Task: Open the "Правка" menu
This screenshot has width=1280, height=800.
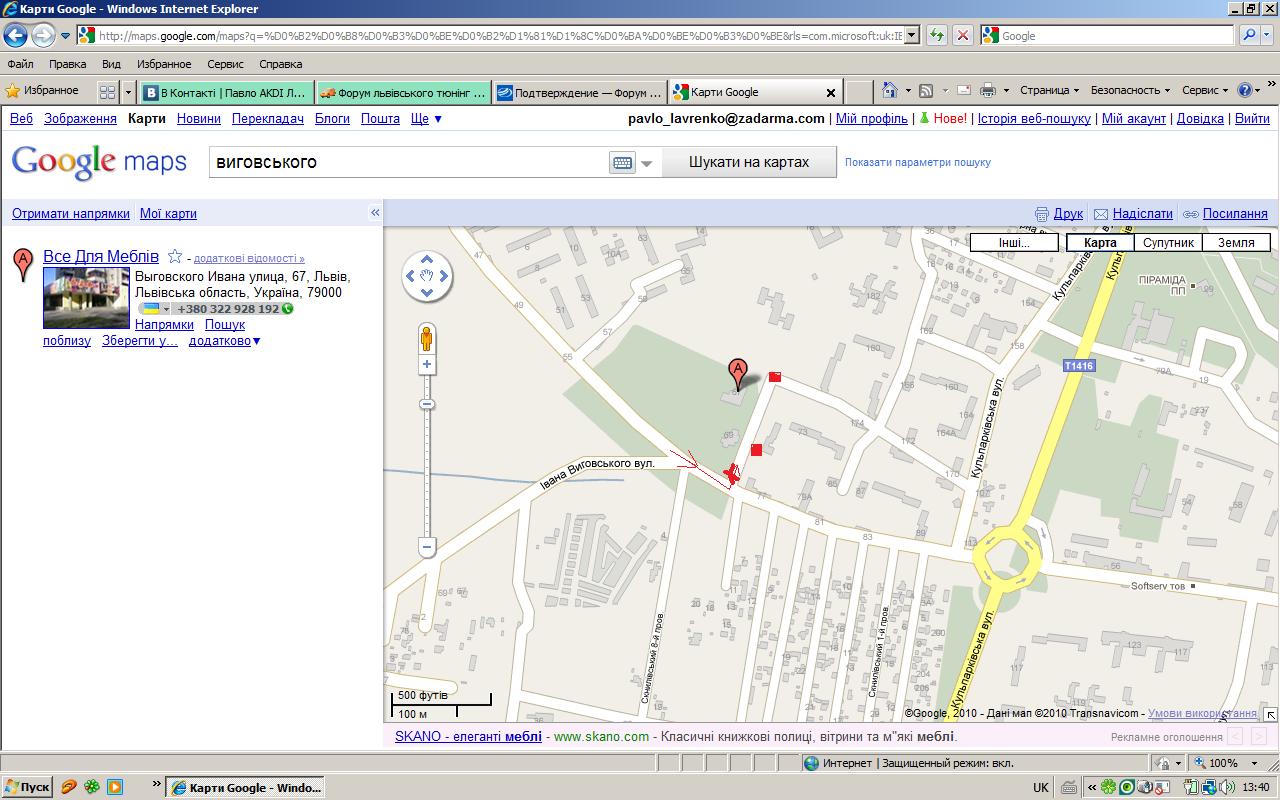Action: [67, 64]
